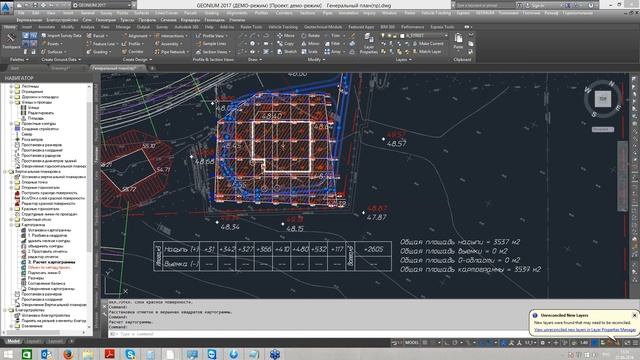The width and height of the screenshot is (640, 360).
Task: Expand the Create Design panel
Action: click(137, 60)
